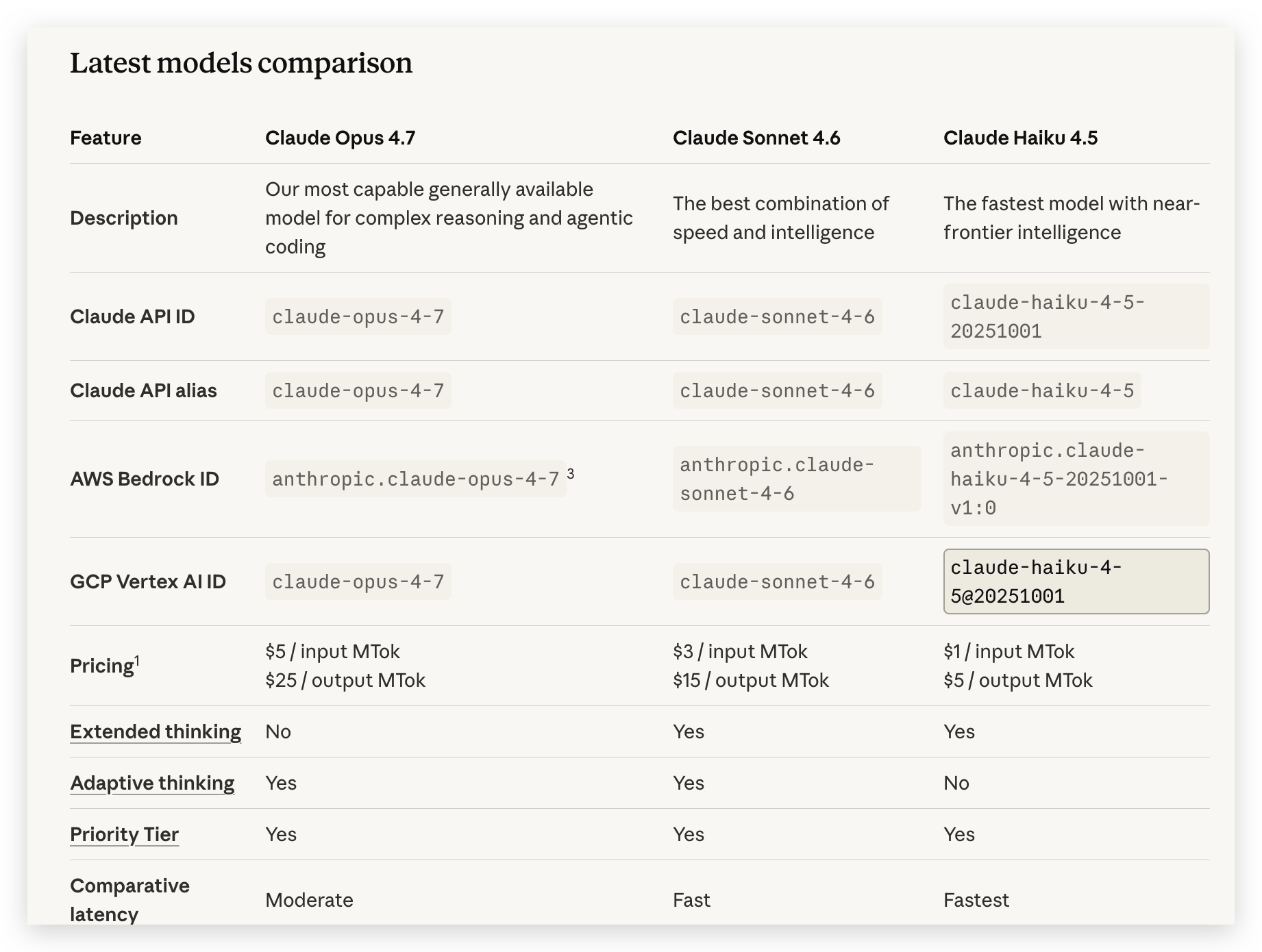
Task: Click the Claude Haiku 4.5 column header
Action: click(x=1020, y=138)
